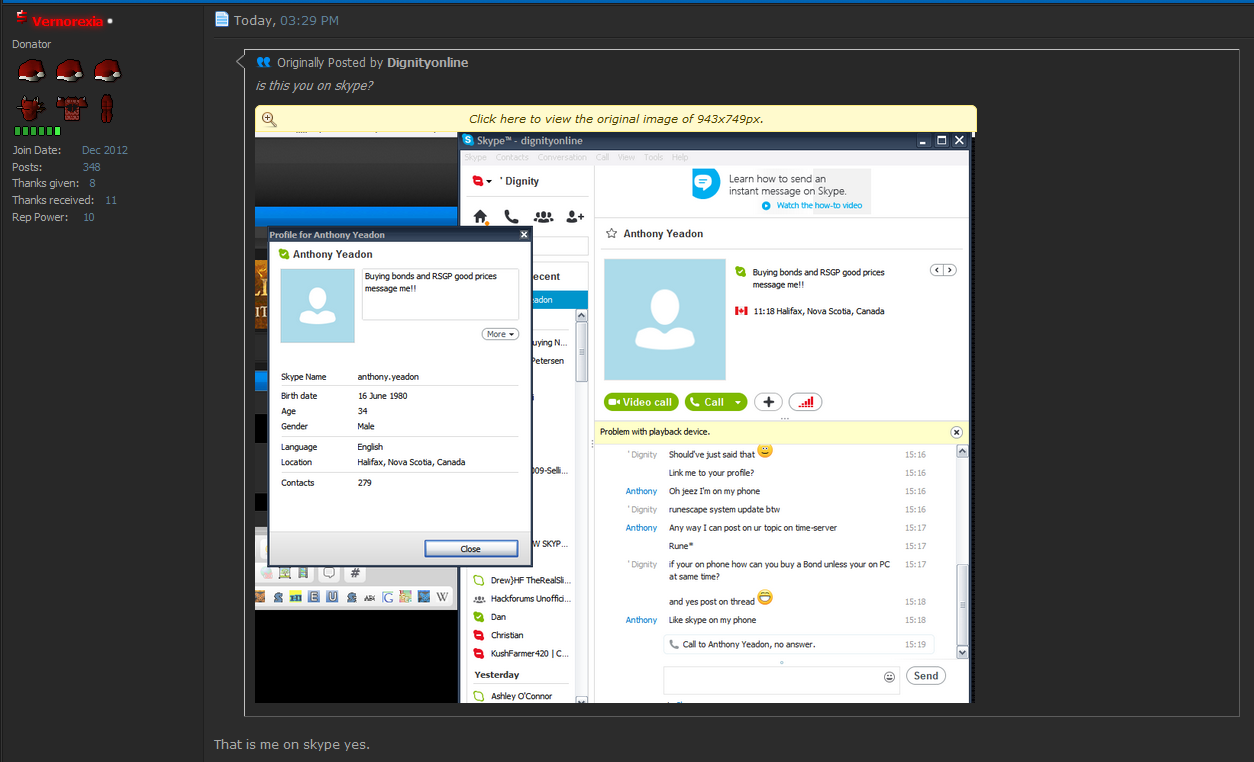Viewport: 1254px width, 762px height.
Task: Click the mood message box in profile dialog
Action: (x=440, y=294)
